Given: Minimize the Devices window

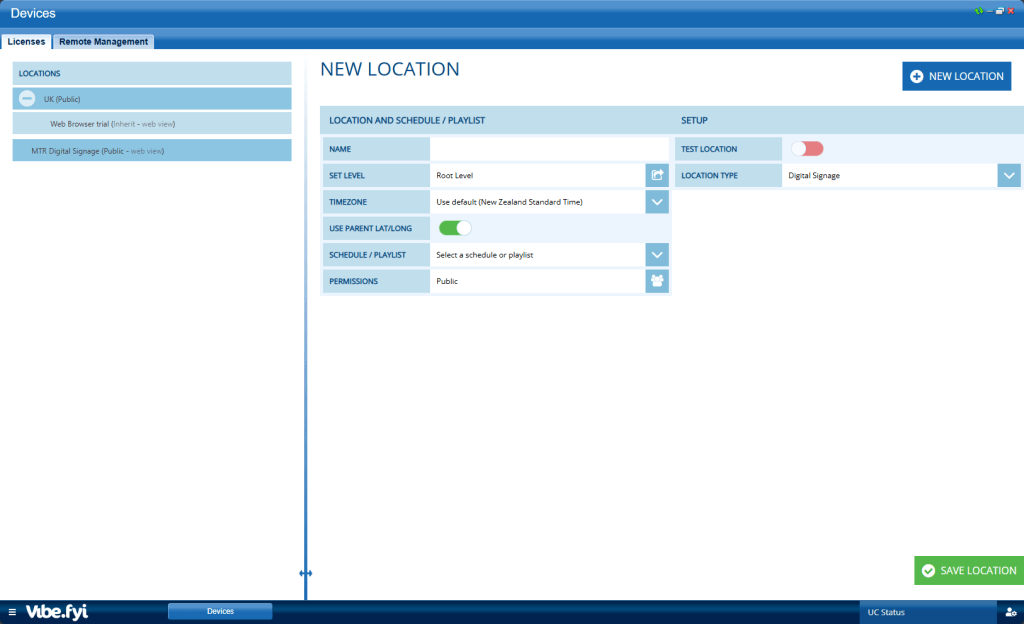Looking at the screenshot, I should [989, 10].
